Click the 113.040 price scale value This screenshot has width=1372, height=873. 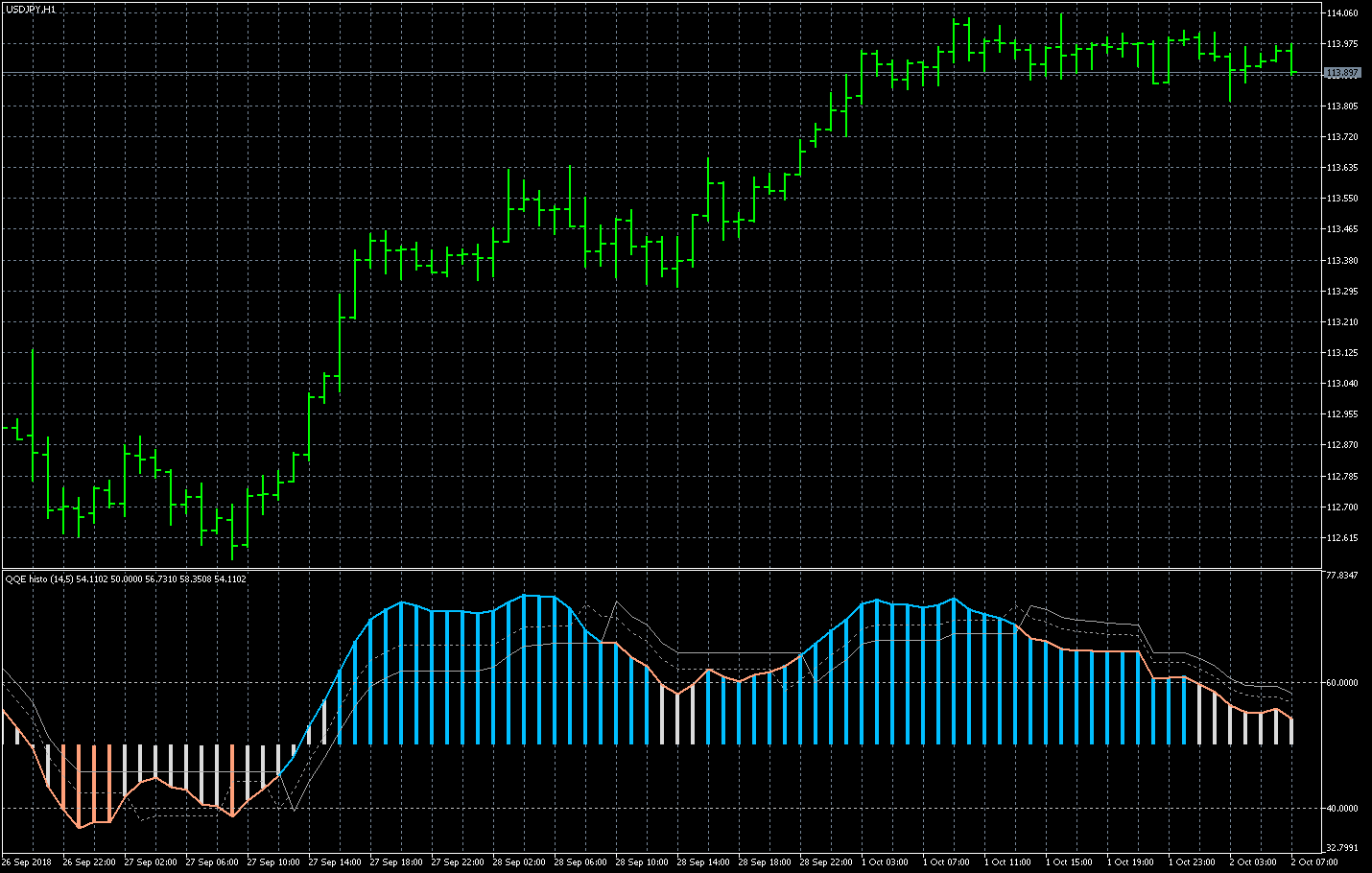(x=1341, y=384)
